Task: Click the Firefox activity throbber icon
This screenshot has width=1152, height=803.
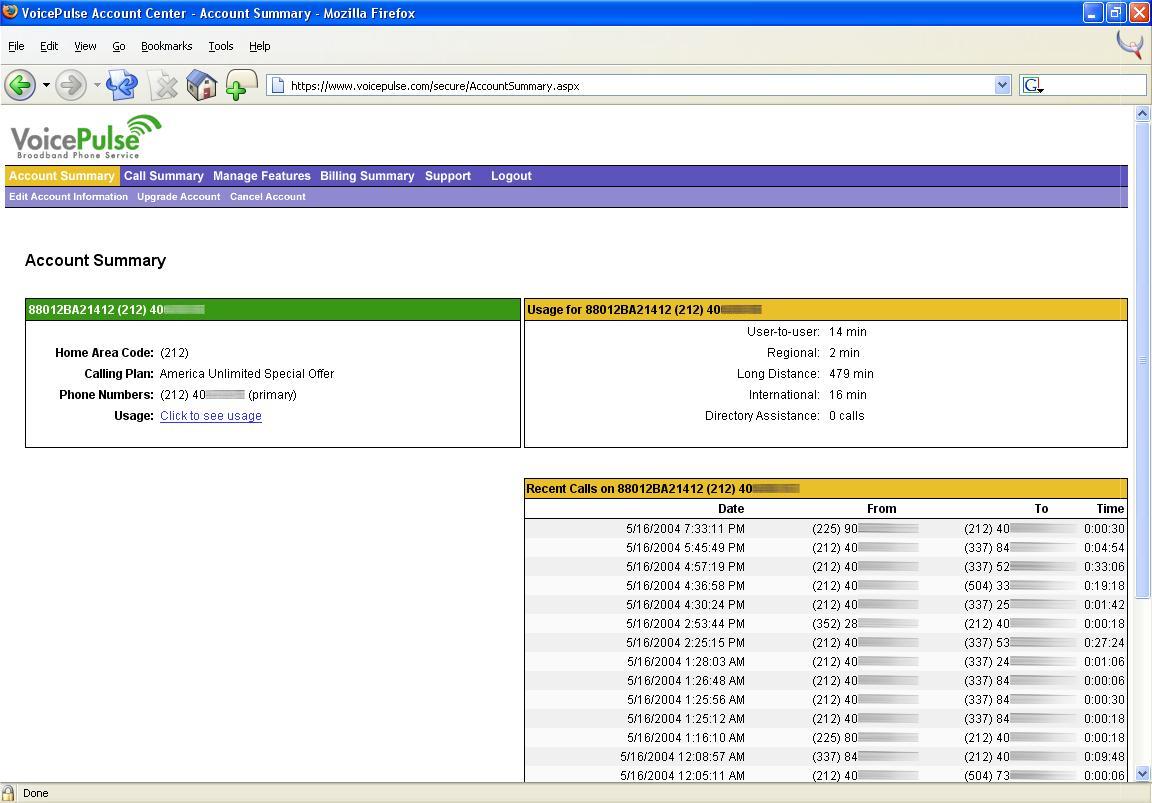Action: [x=1130, y=45]
